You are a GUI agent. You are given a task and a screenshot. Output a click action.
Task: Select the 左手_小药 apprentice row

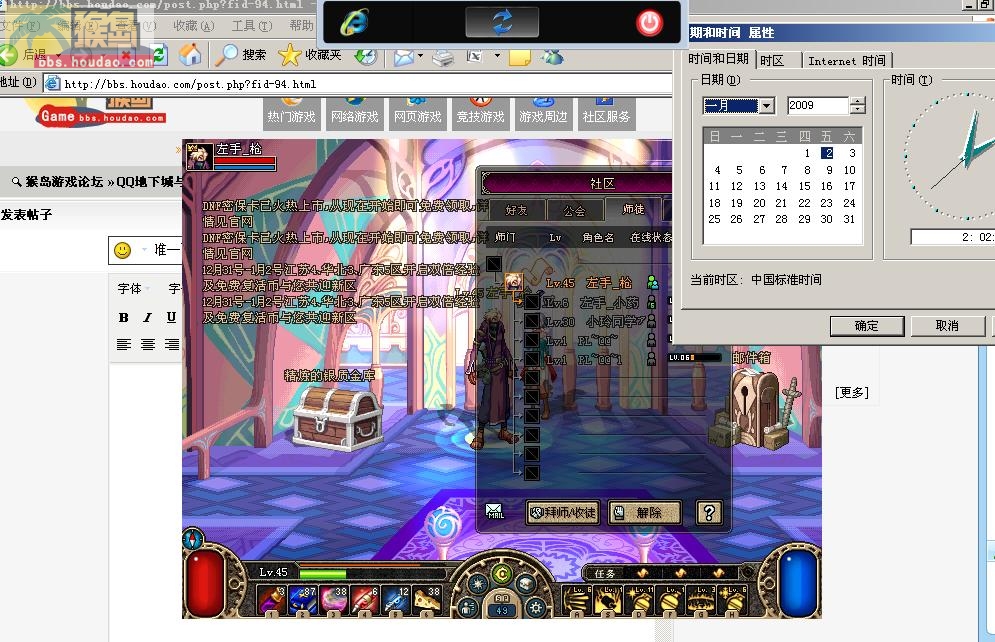pos(590,303)
